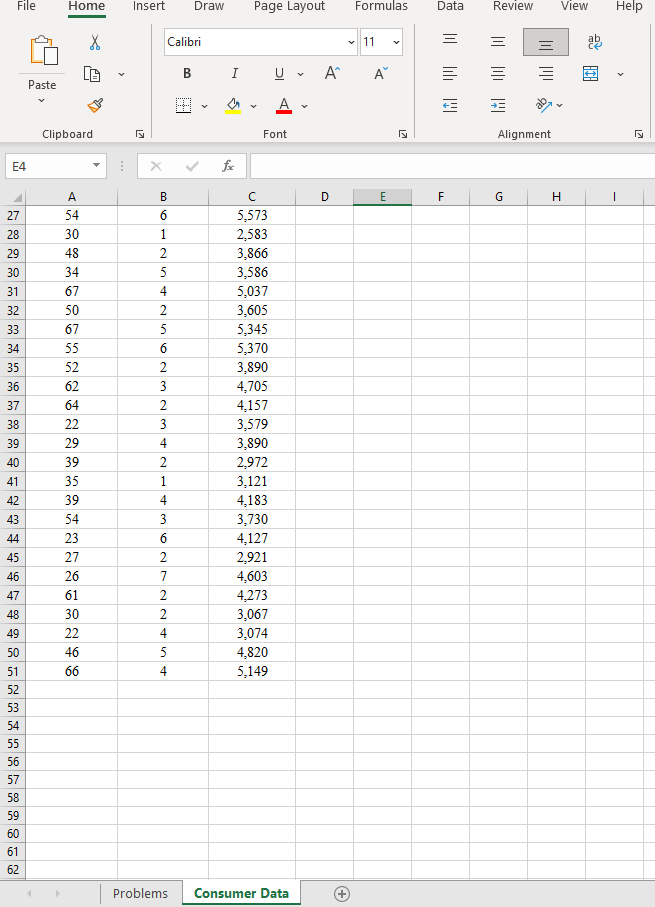Viewport: 655px width, 907px height.
Task: Select the Consumer Data sheet tab
Action: click(241, 894)
